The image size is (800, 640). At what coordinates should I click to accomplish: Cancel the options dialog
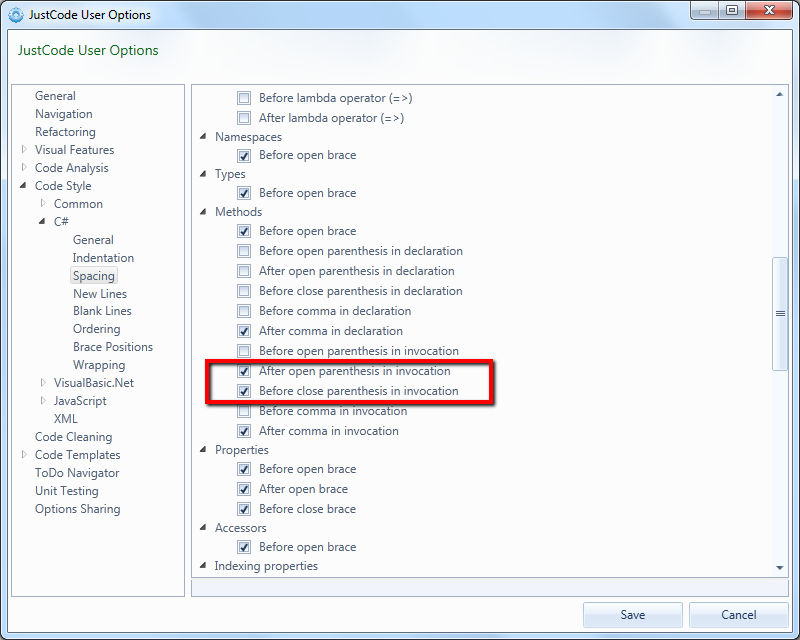click(x=738, y=615)
